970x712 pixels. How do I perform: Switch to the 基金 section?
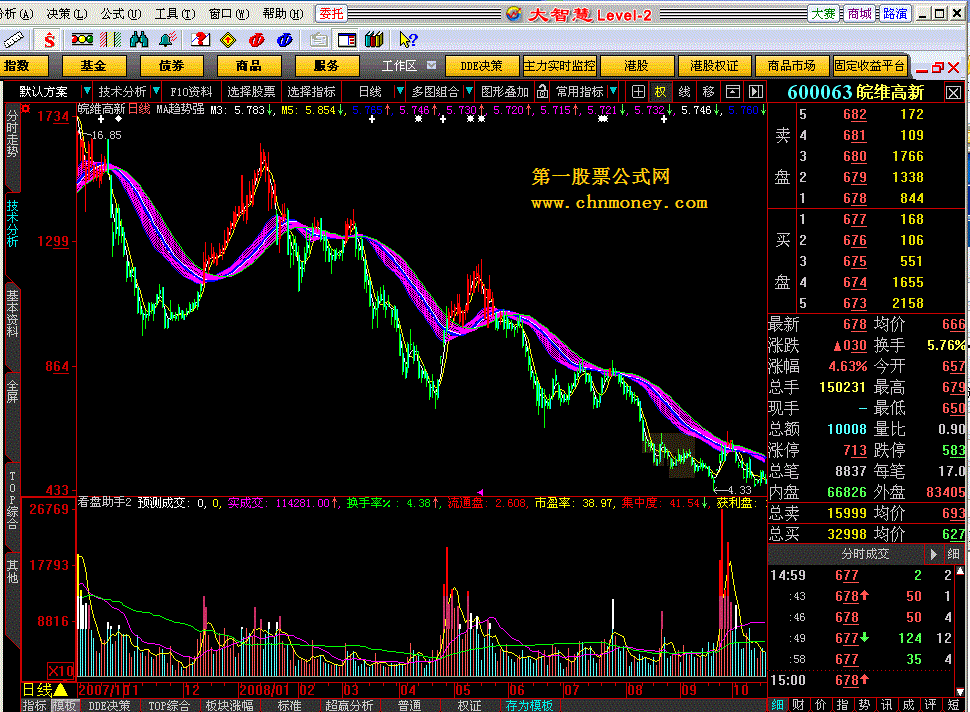93,66
